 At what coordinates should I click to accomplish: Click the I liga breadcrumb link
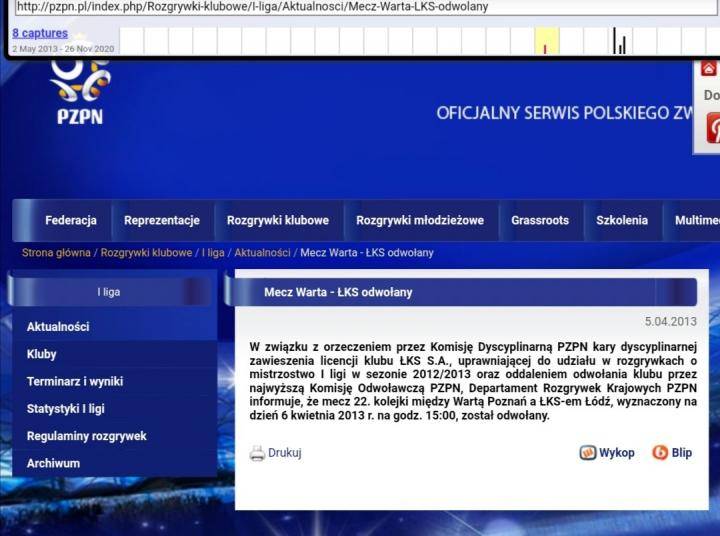(x=213, y=253)
